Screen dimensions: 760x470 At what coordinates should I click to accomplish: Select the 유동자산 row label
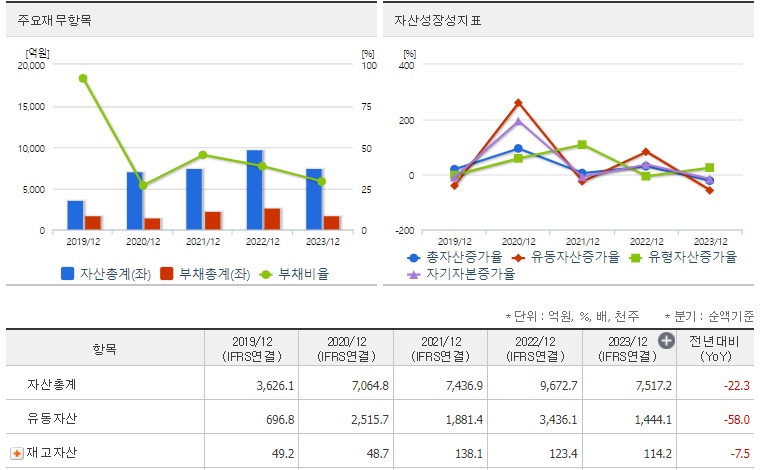[x=52, y=418]
